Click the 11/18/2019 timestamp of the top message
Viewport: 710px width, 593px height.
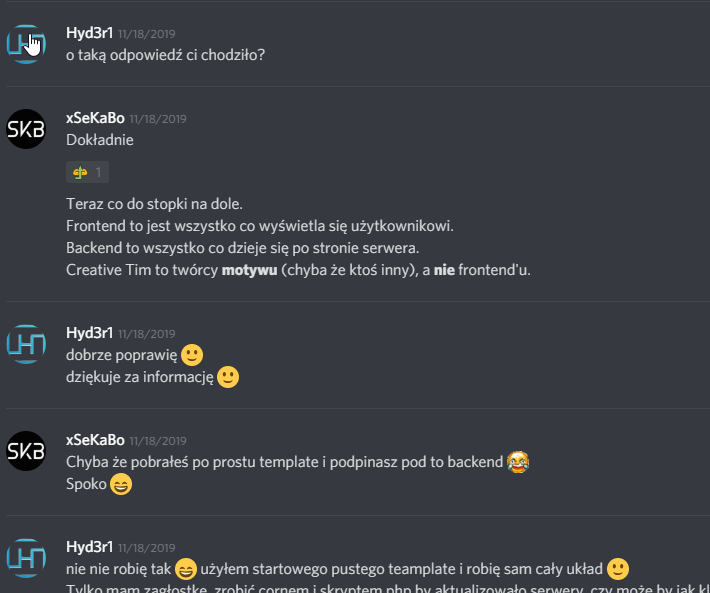coord(147,34)
